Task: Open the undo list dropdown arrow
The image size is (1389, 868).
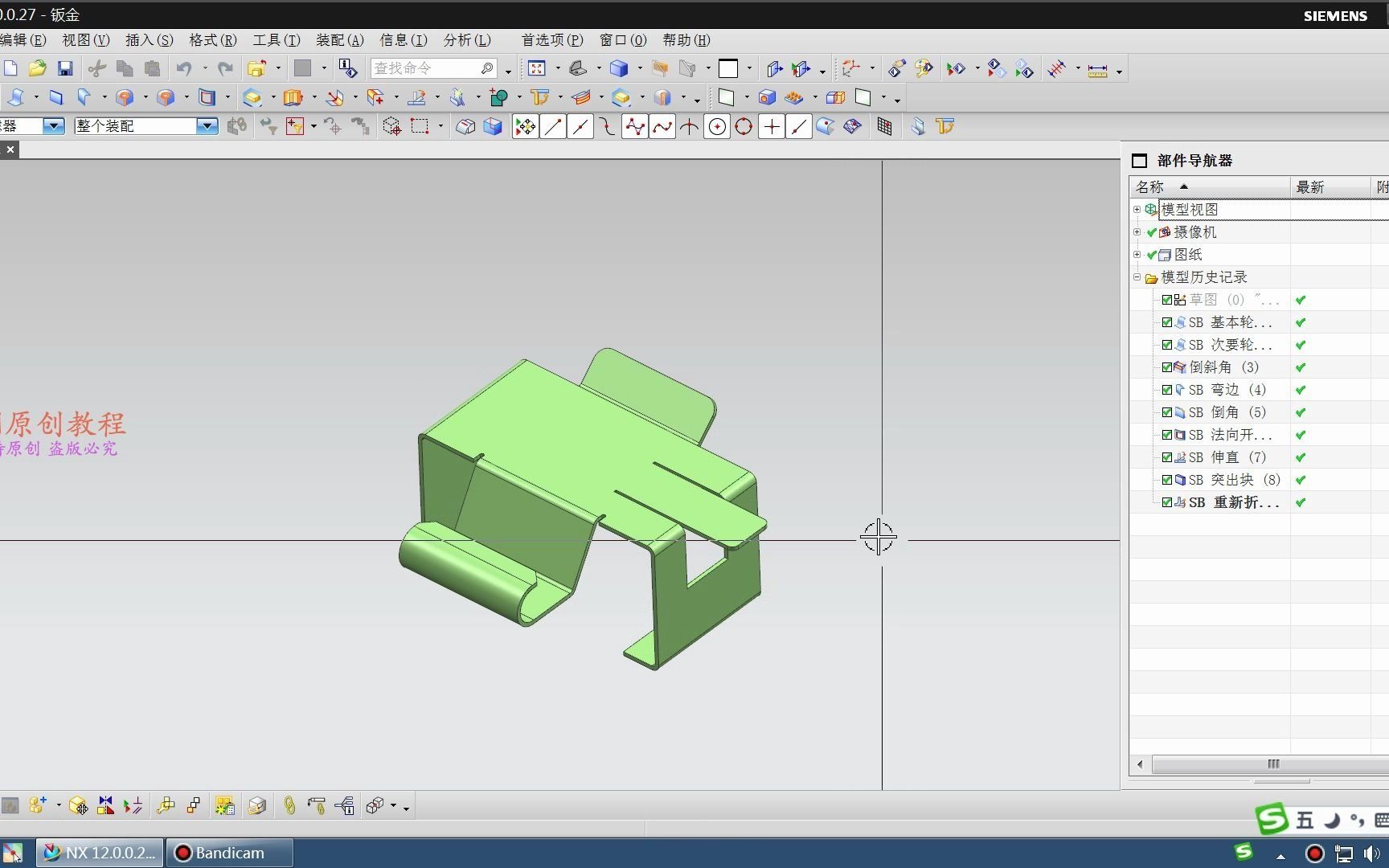Action: [205, 69]
